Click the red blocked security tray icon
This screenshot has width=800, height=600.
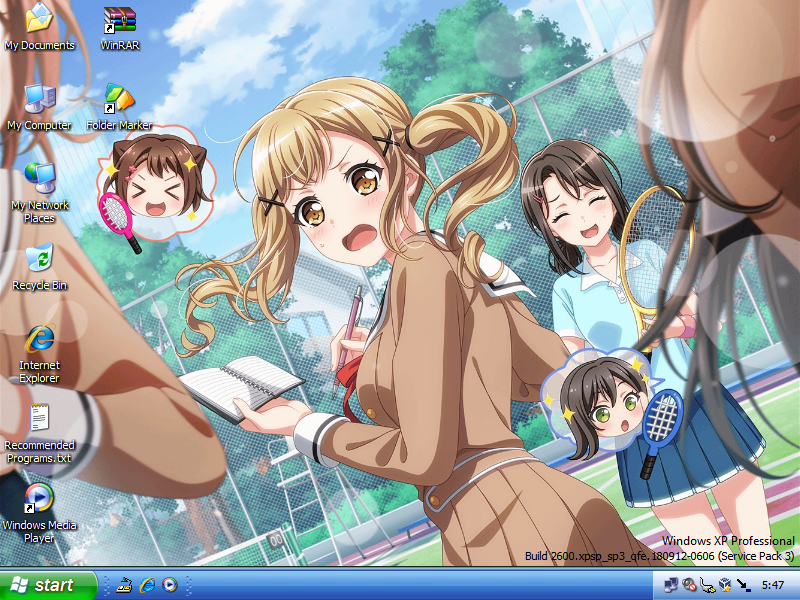tap(689, 585)
